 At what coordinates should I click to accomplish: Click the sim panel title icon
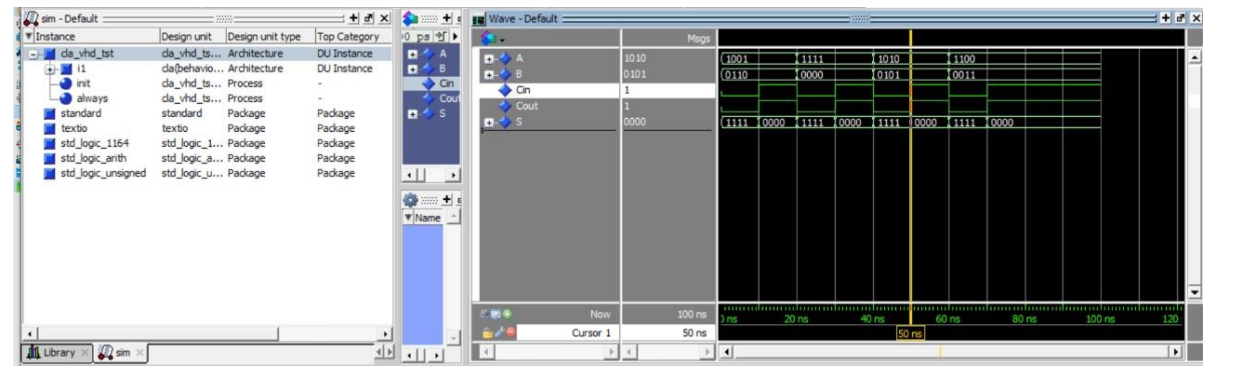click(x=30, y=19)
